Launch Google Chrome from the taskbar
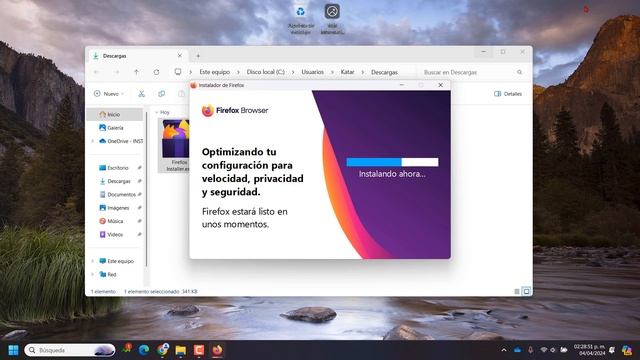This screenshot has height=360, width=640. pyautogui.click(x=162, y=350)
